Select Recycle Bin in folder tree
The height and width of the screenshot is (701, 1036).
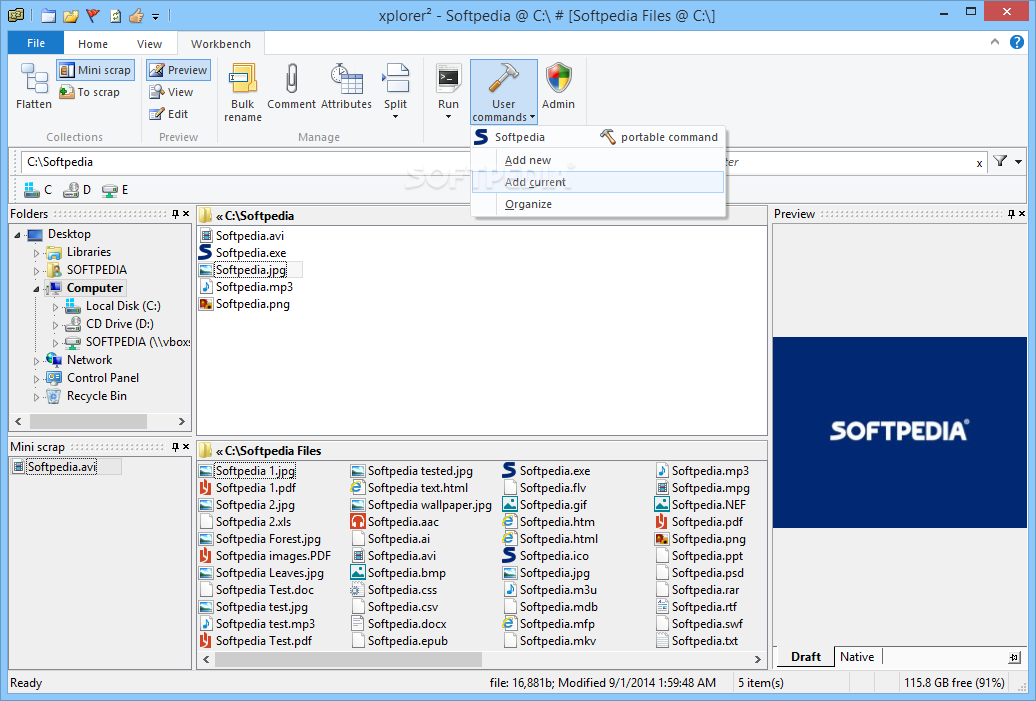96,396
